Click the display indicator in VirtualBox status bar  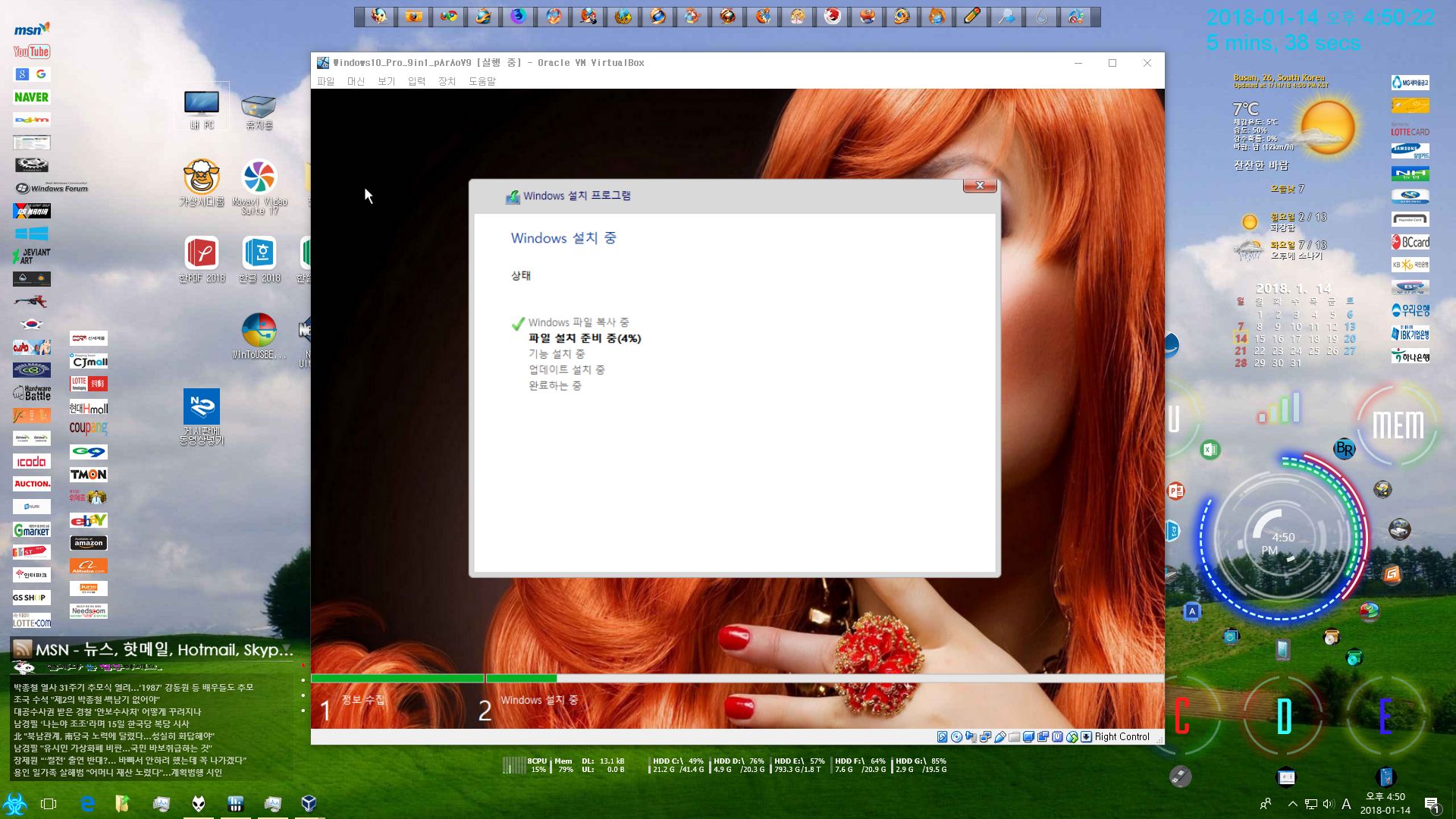click(x=1028, y=736)
